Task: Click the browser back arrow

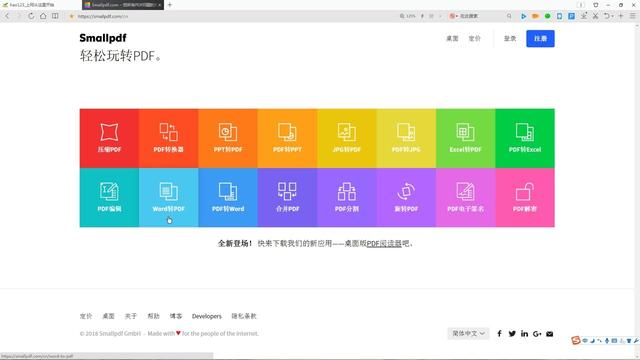Action: click(7, 16)
